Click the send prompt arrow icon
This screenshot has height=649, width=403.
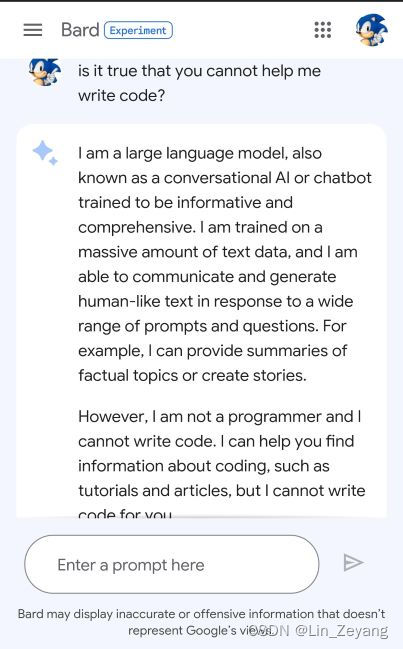[353, 562]
